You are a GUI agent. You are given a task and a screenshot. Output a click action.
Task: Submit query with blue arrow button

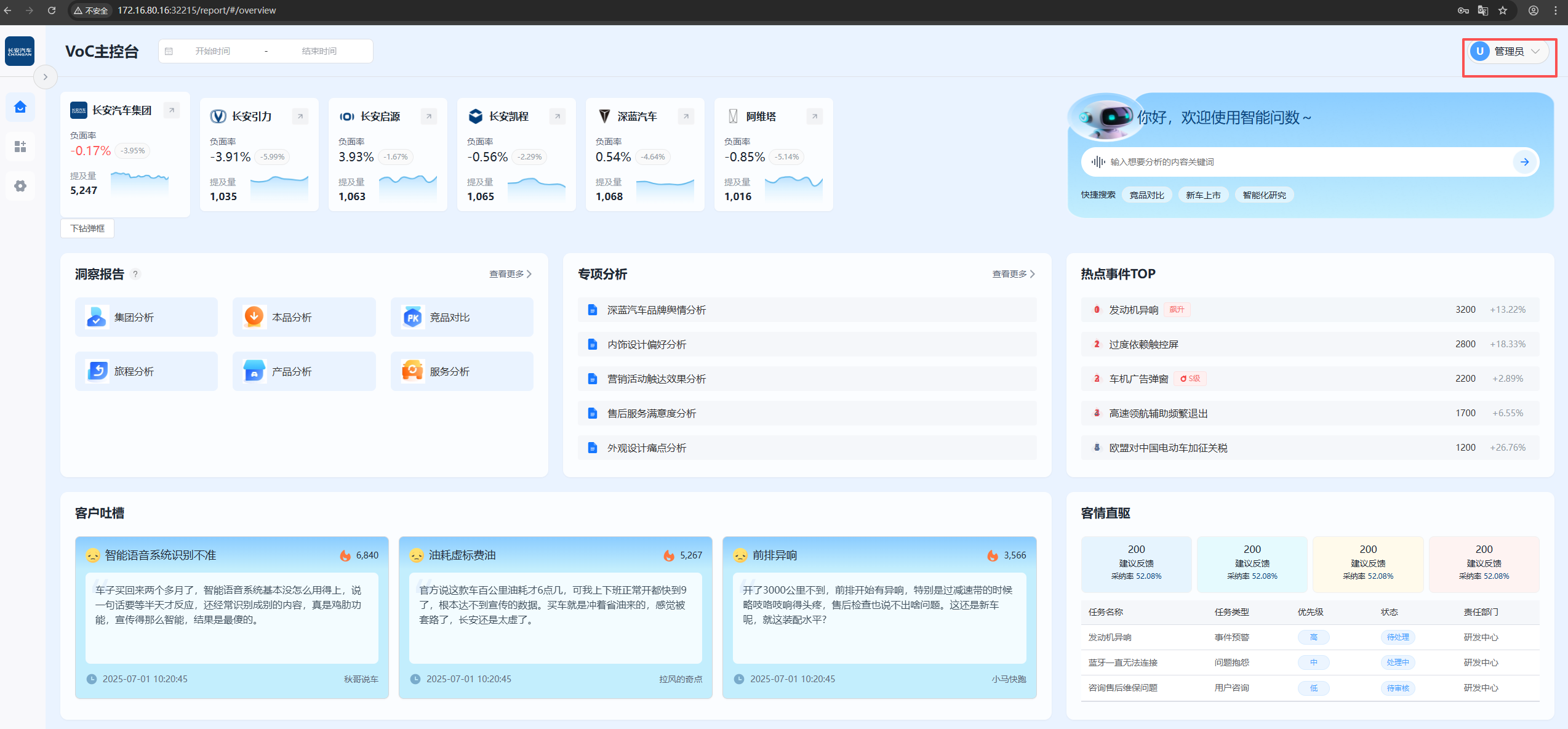point(1524,162)
